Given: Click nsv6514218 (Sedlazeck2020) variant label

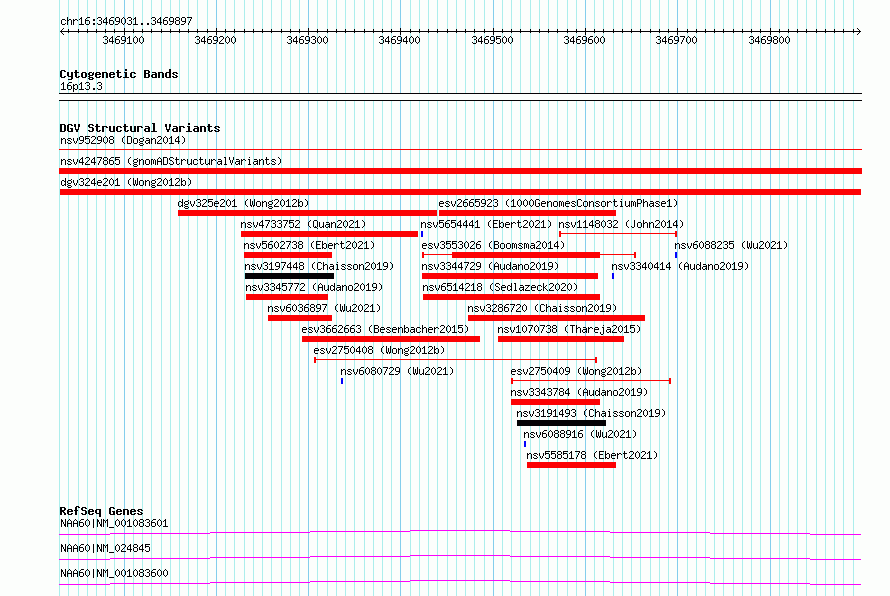Looking at the screenshot, I should click(x=500, y=287).
